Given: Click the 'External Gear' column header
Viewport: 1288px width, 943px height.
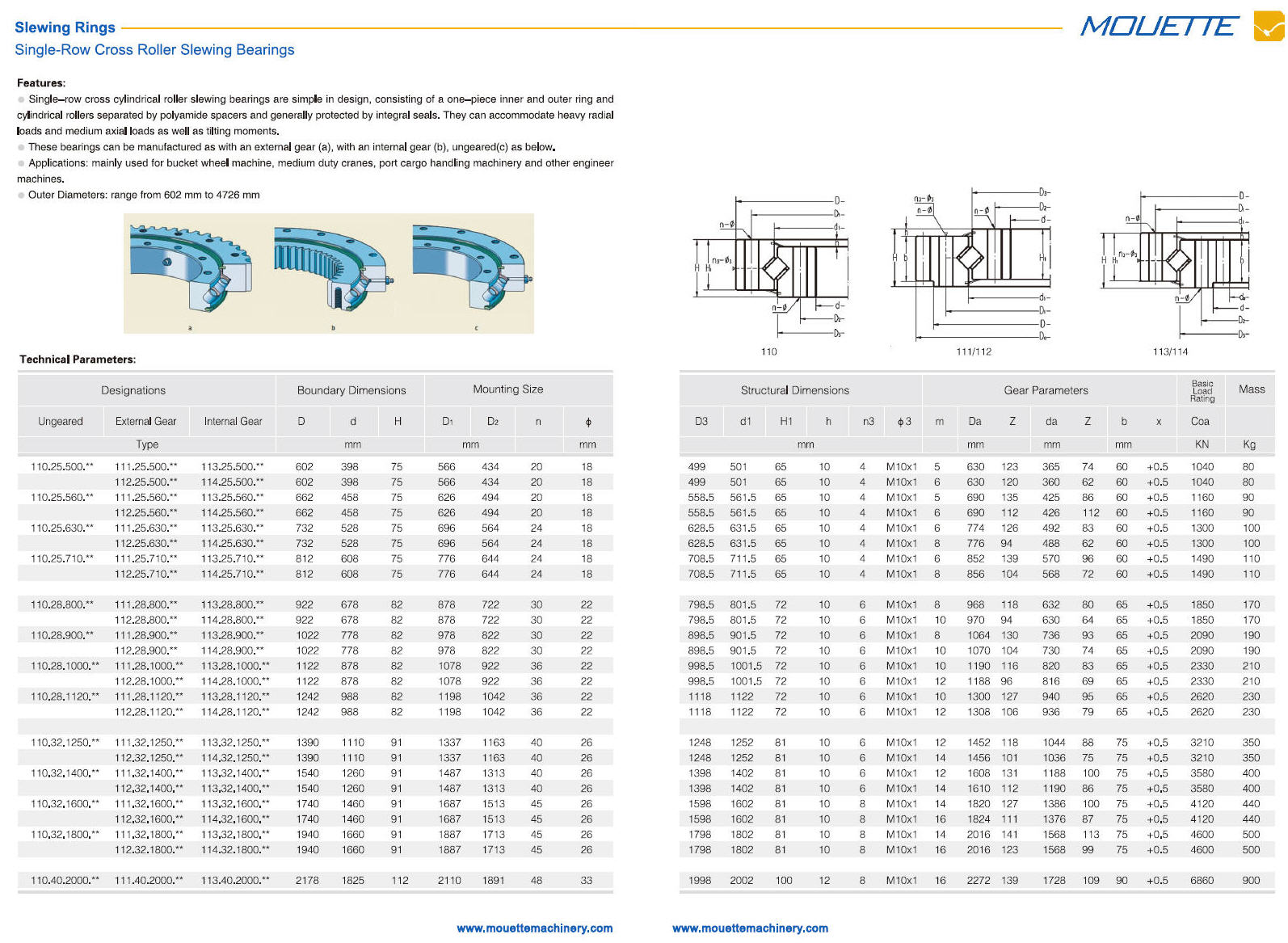Looking at the screenshot, I should pyautogui.click(x=146, y=422).
